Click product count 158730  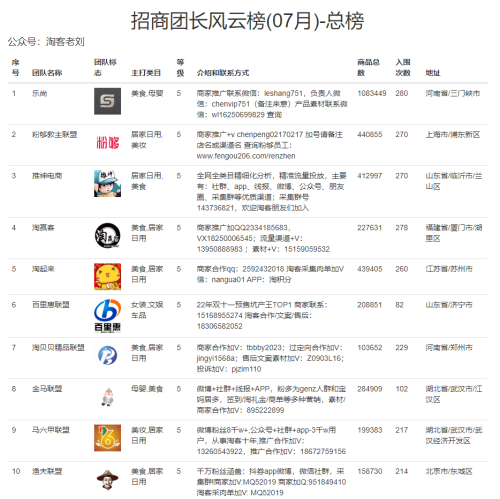click(x=370, y=471)
